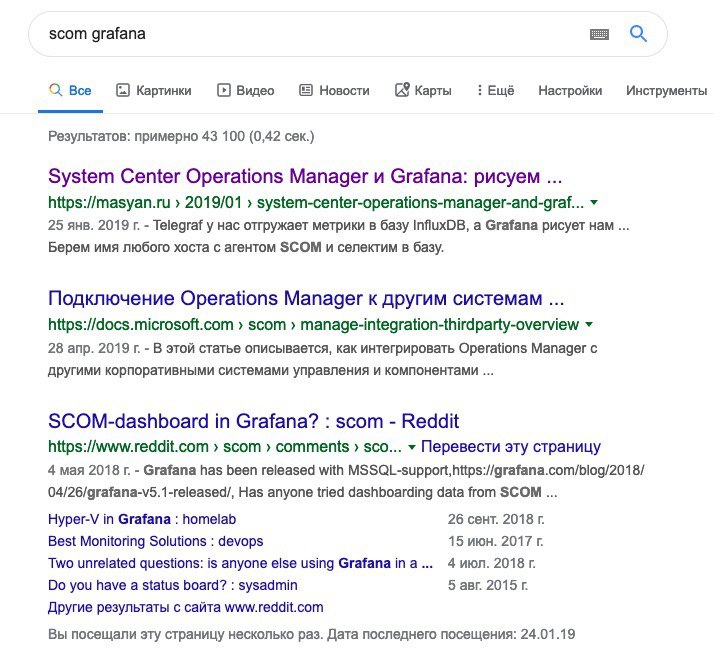Click the '4 июл. 2018 г.' date text

pyautogui.click(x=492, y=563)
